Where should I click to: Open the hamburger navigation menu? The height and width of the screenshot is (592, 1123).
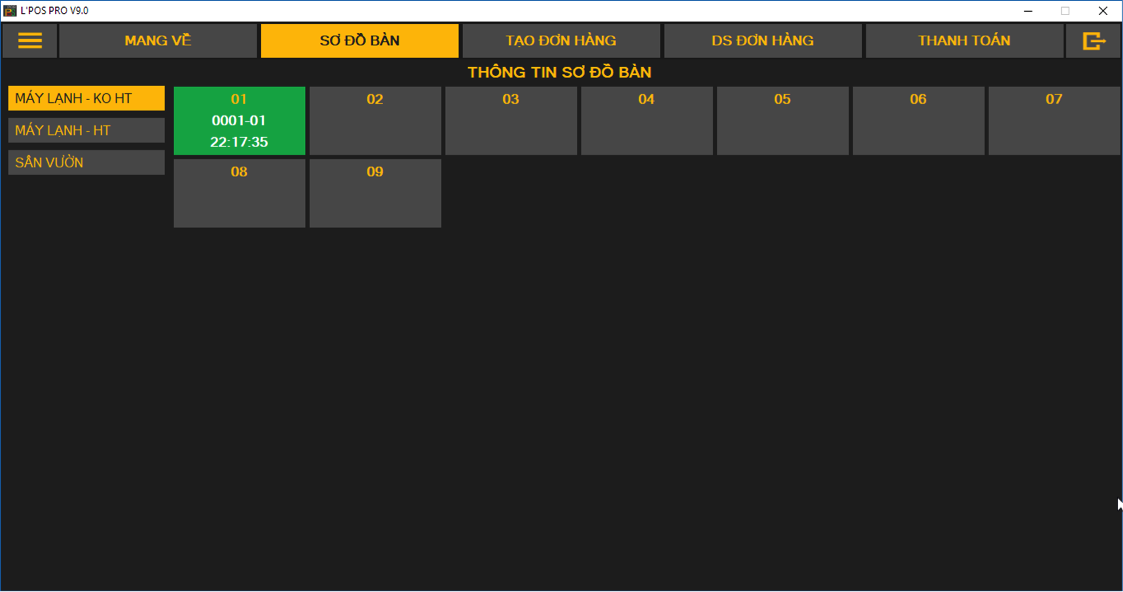[x=31, y=40]
